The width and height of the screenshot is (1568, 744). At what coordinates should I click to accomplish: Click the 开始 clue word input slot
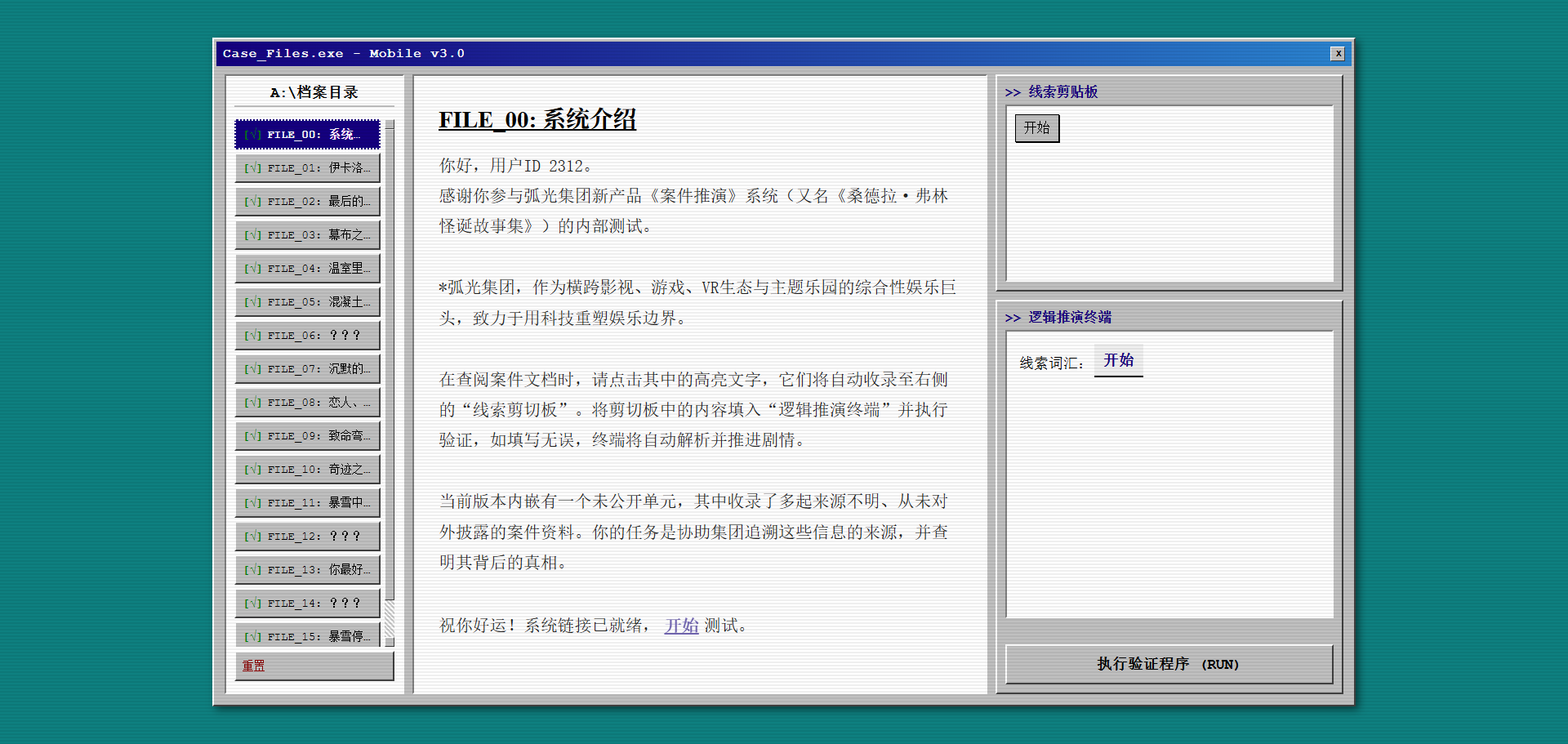pos(1118,360)
